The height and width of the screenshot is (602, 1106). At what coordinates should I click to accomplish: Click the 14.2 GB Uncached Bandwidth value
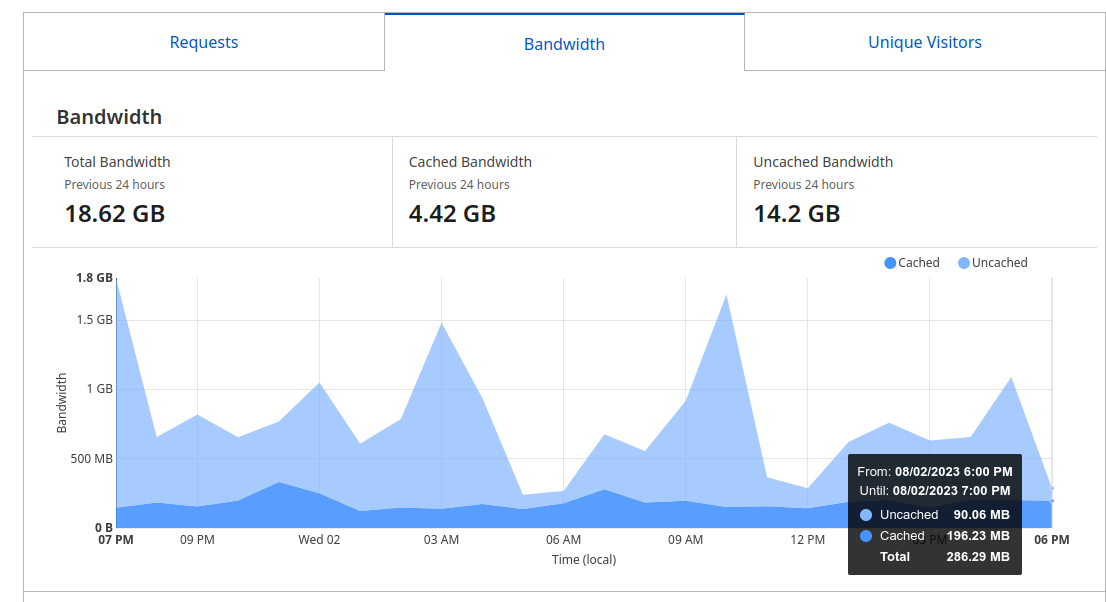[796, 213]
